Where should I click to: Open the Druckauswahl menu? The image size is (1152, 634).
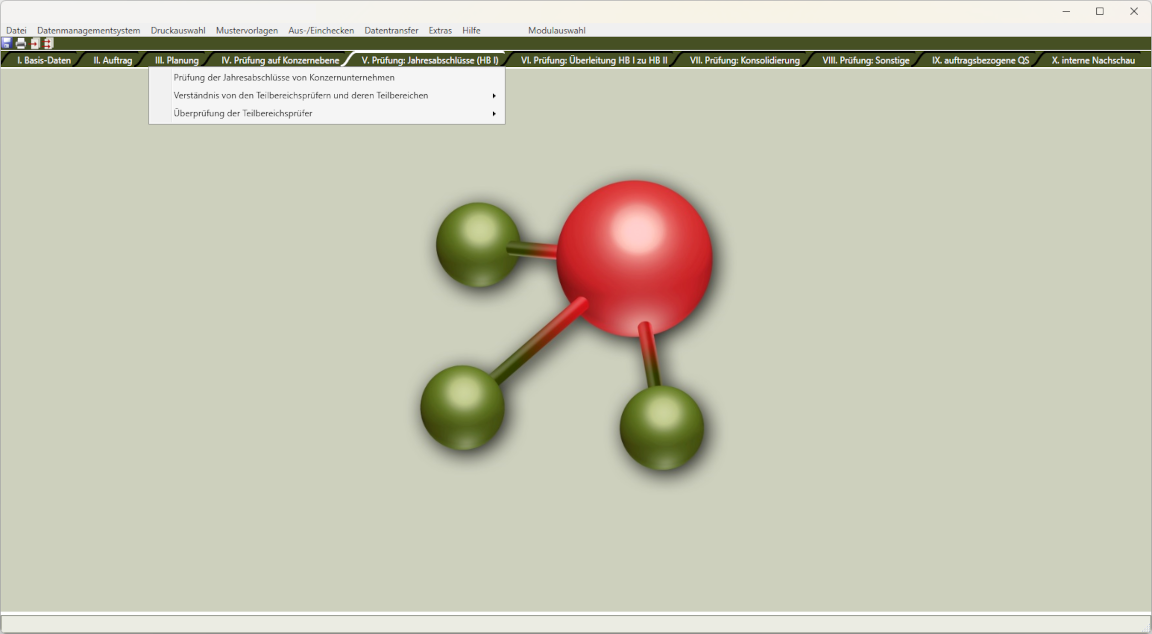pos(178,30)
